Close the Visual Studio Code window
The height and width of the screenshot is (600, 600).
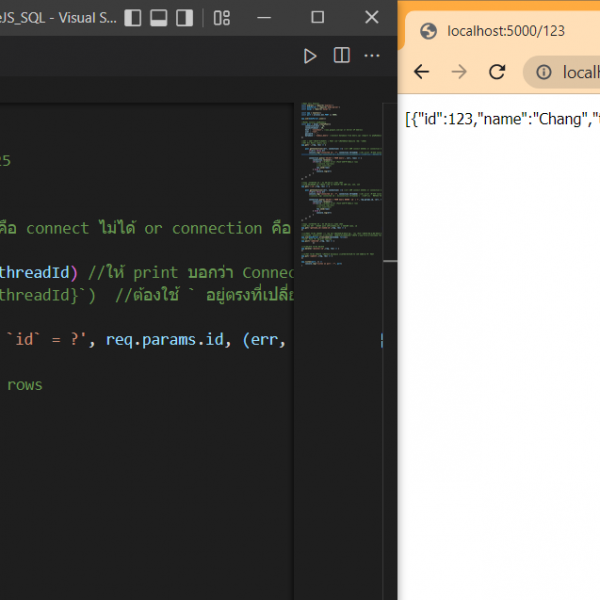coord(370,18)
